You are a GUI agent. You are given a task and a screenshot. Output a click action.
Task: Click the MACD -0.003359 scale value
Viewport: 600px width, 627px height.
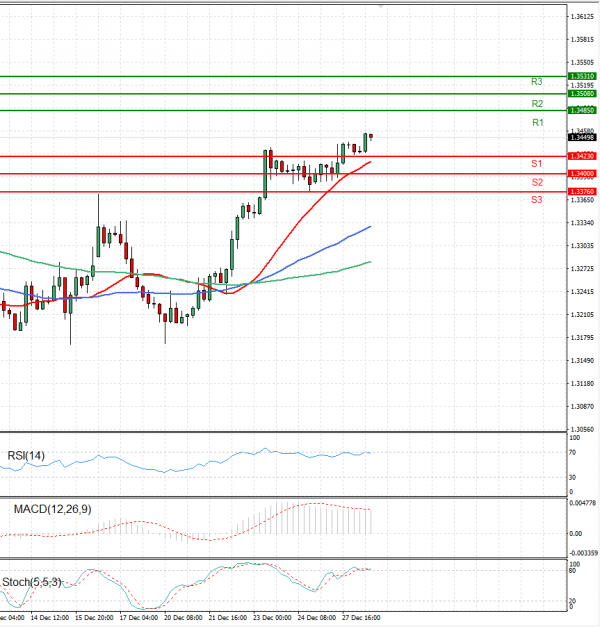point(584,553)
